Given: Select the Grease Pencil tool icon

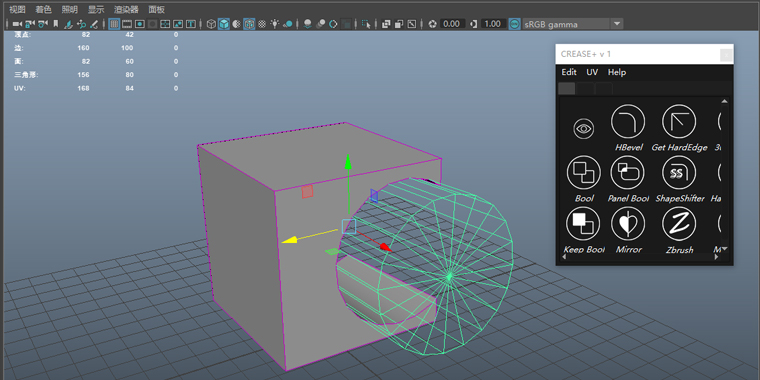Looking at the screenshot, I should tap(94, 24).
